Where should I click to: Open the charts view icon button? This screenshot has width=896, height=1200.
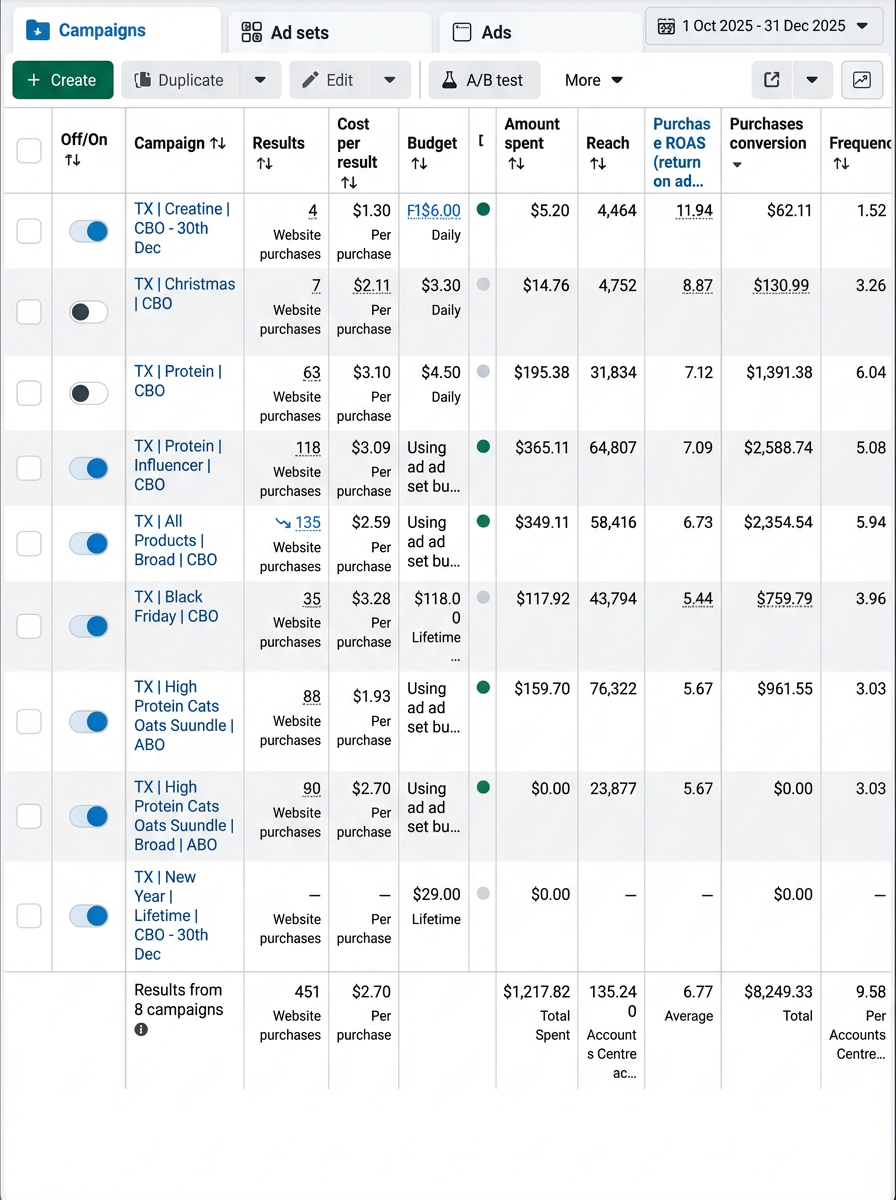862,80
